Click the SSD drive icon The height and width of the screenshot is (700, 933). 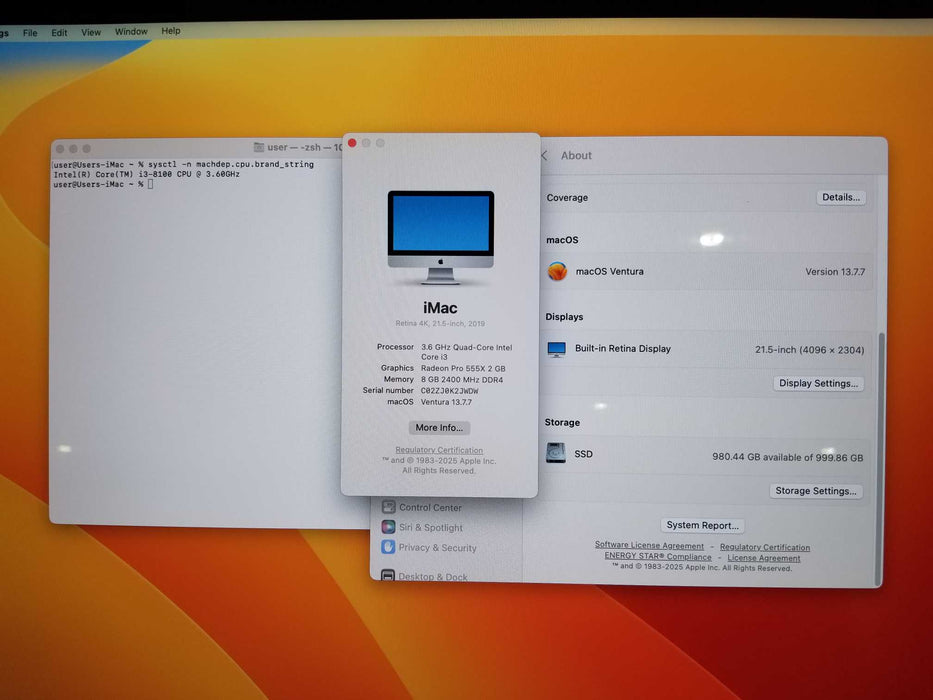[555, 453]
